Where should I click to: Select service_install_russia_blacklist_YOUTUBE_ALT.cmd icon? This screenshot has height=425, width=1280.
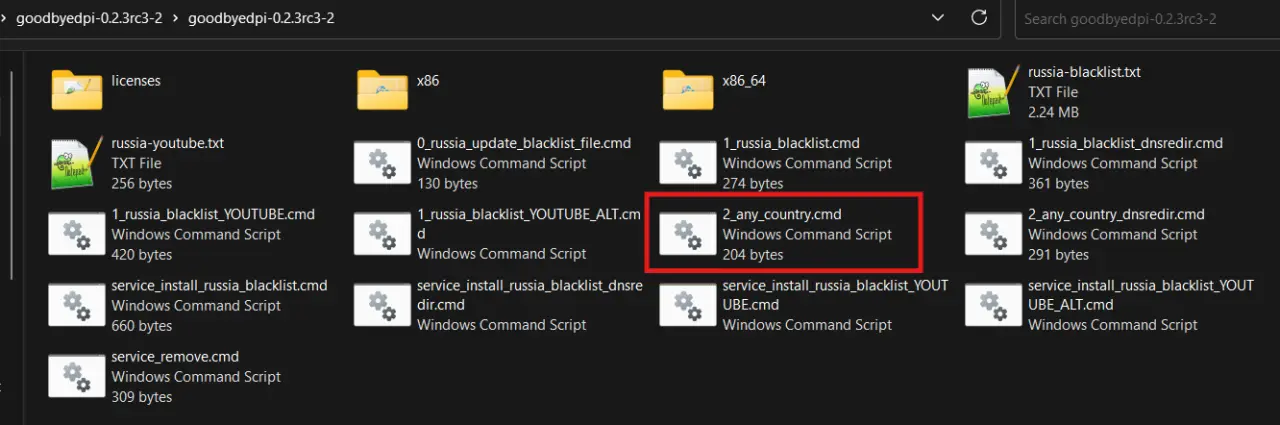(993, 305)
